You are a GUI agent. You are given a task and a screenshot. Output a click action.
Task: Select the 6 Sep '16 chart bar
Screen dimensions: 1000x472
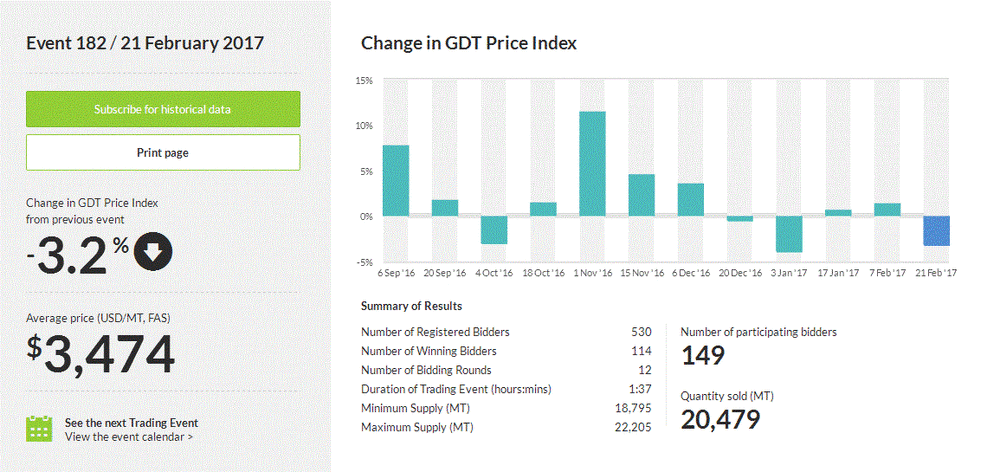tap(396, 181)
